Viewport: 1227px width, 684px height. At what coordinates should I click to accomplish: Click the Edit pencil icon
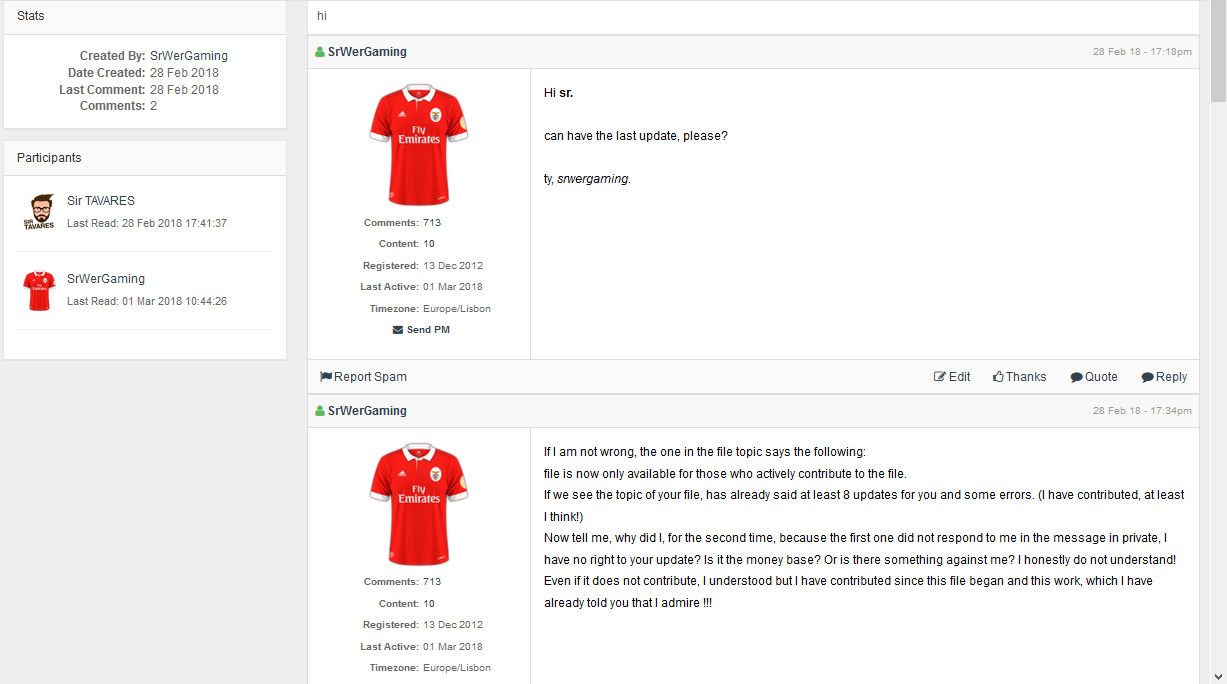pyautogui.click(x=940, y=377)
